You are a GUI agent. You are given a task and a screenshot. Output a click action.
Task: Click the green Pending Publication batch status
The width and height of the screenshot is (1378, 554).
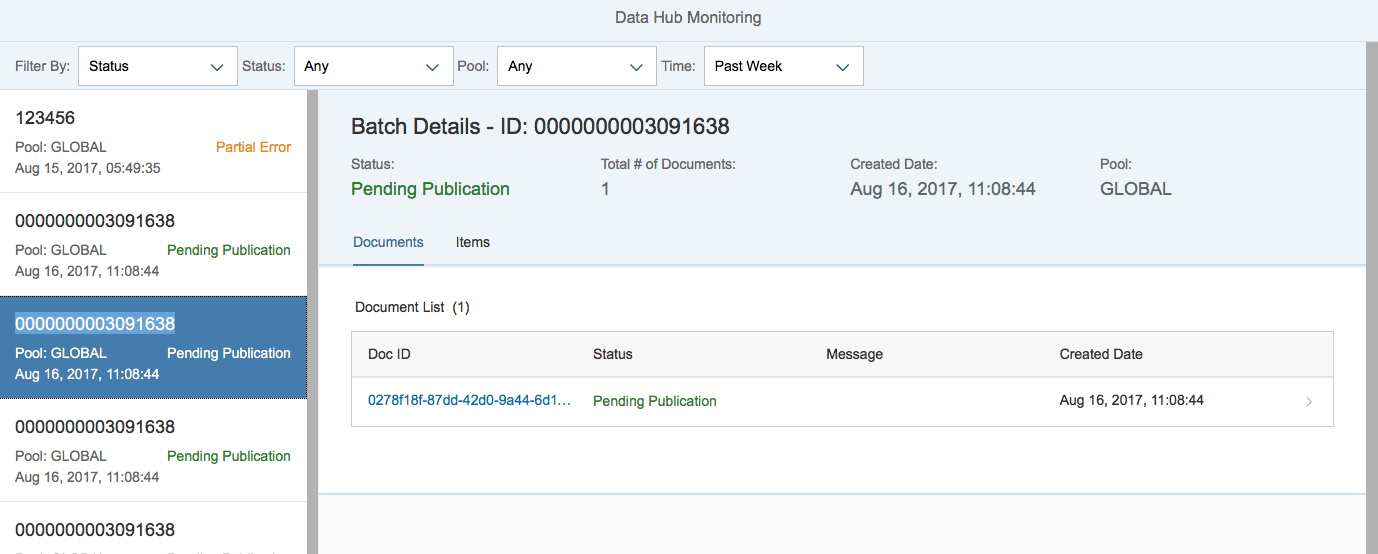[x=430, y=189]
